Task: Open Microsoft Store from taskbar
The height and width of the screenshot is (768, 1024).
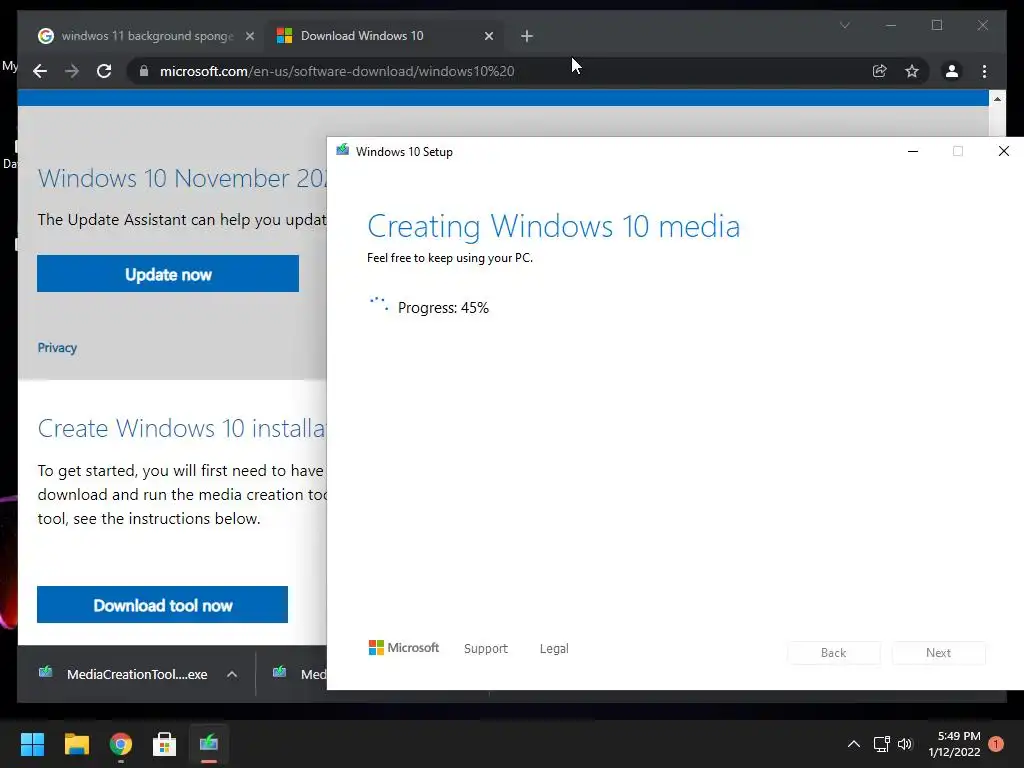Action: coord(165,744)
